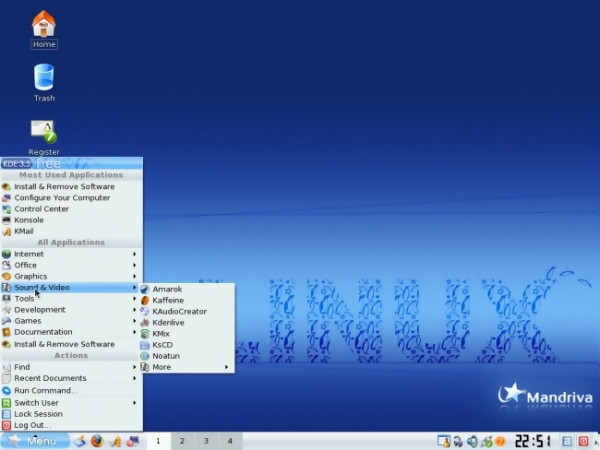
Task: Expand the Recent Documents submenu
Action: click(x=50, y=378)
